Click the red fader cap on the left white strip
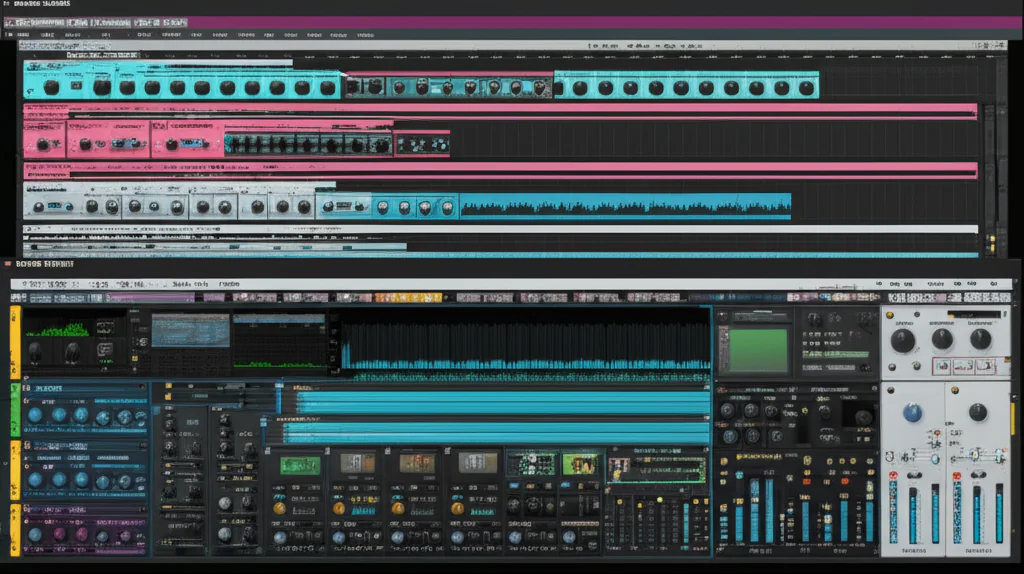1024x574 pixels. tap(893, 476)
